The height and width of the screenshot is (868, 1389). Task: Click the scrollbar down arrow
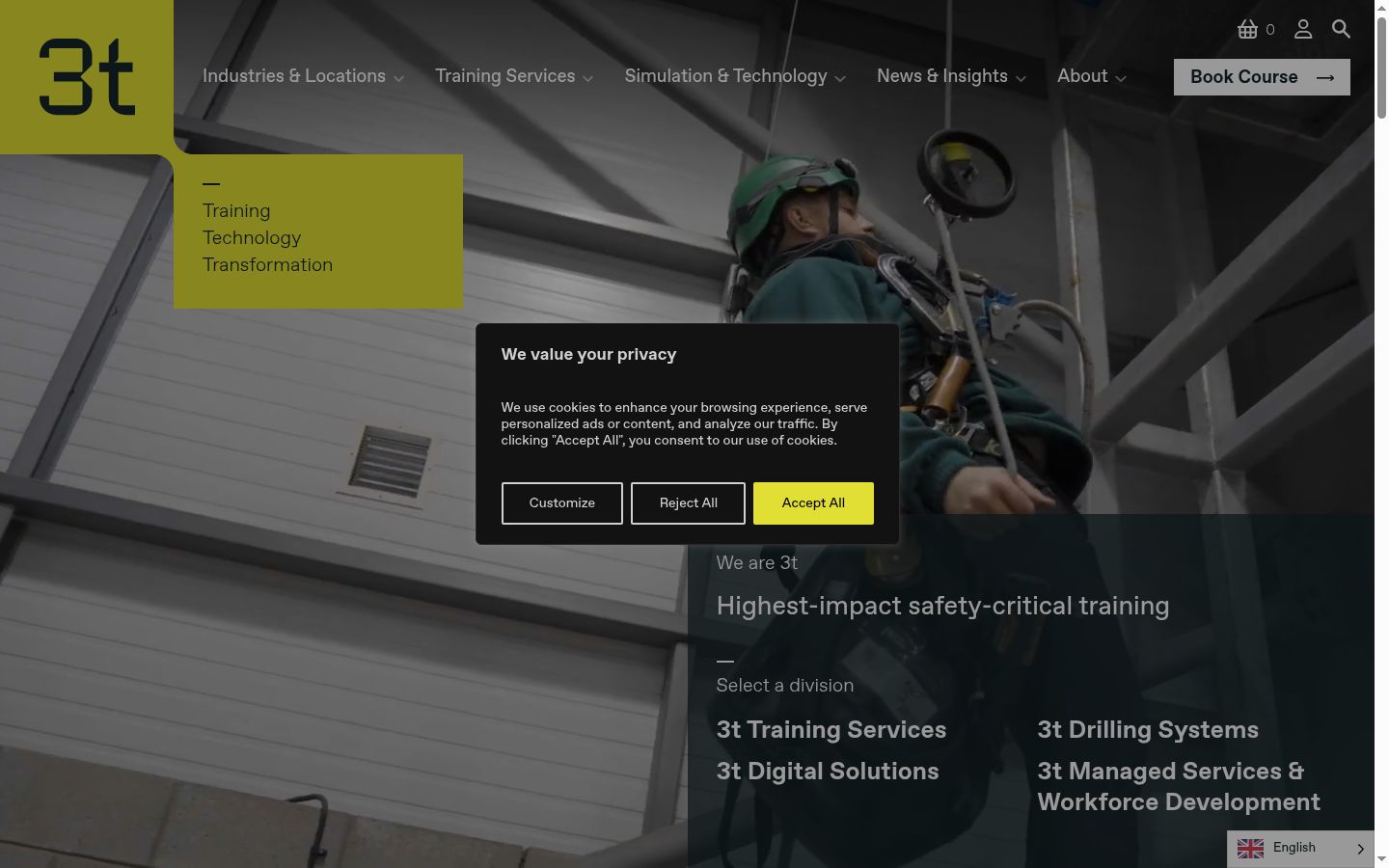pyautogui.click(x=1381, y=859)
